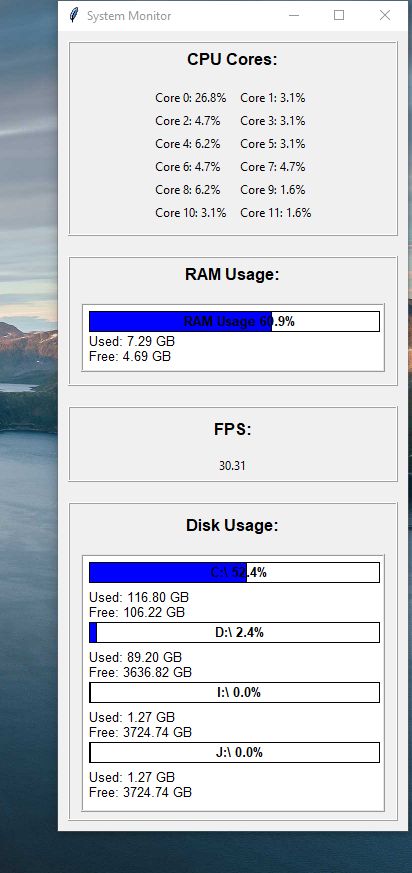Select the Core 0 usage label
This screenshot has height=873, width=412.
click(190, 98)
